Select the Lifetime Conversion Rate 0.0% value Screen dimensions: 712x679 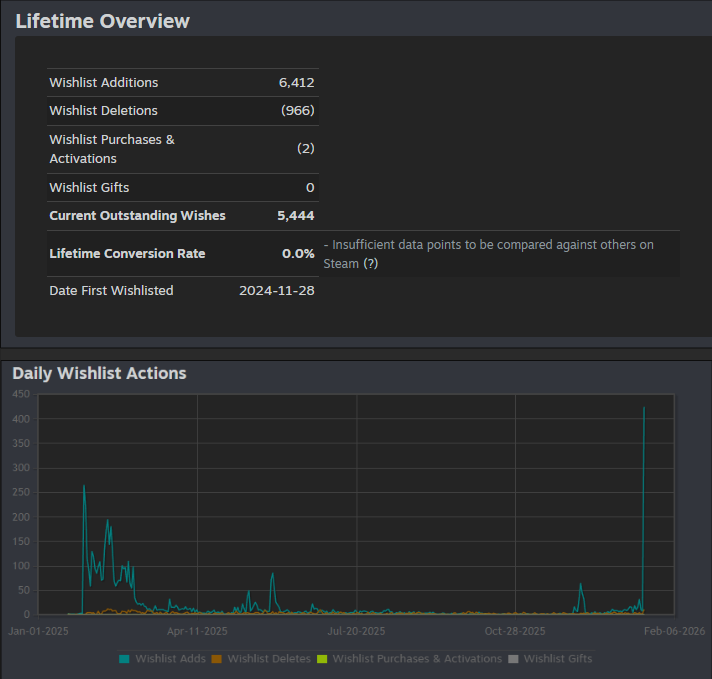(x=298, y=253)
